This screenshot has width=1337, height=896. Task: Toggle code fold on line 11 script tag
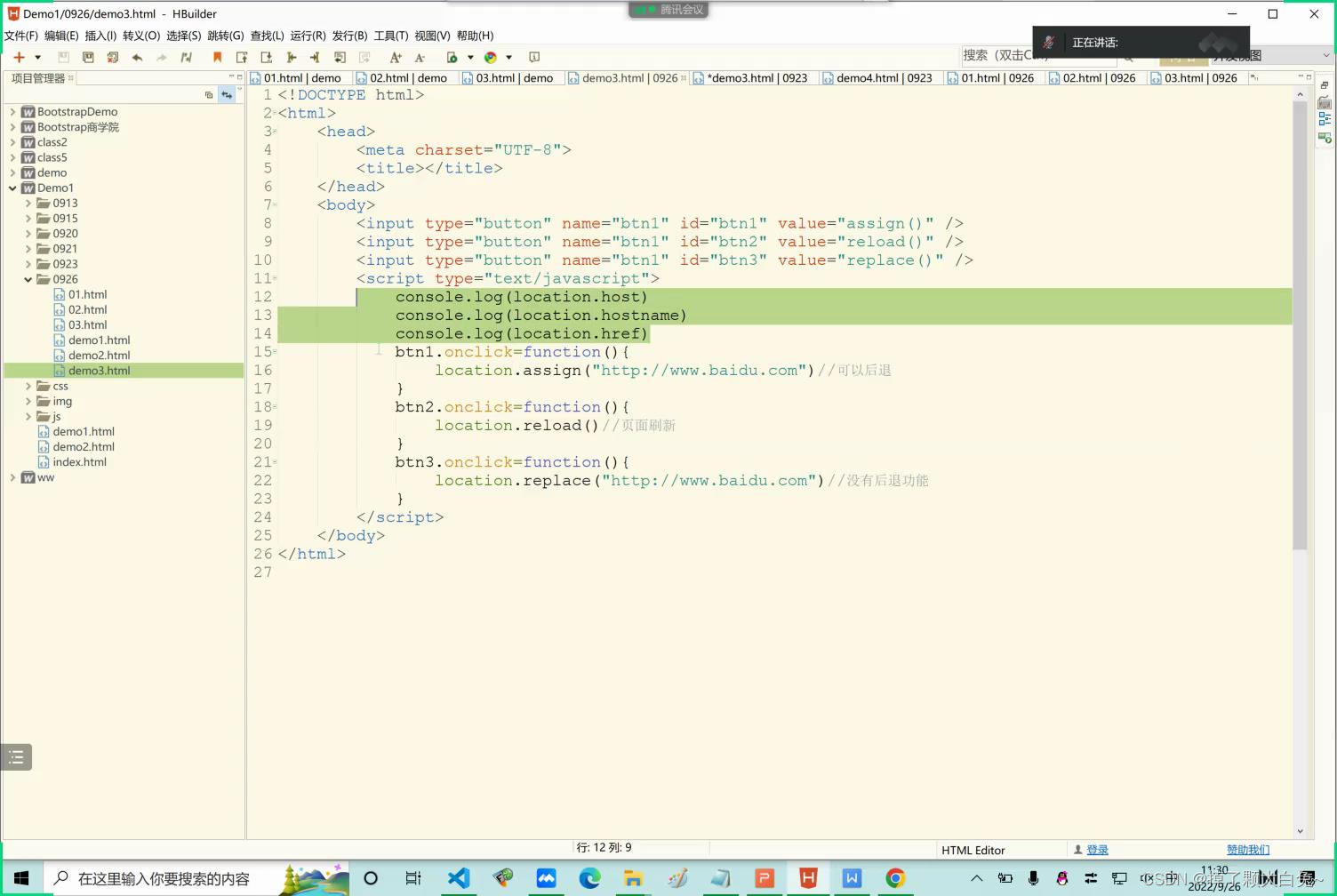pos(275,278)
